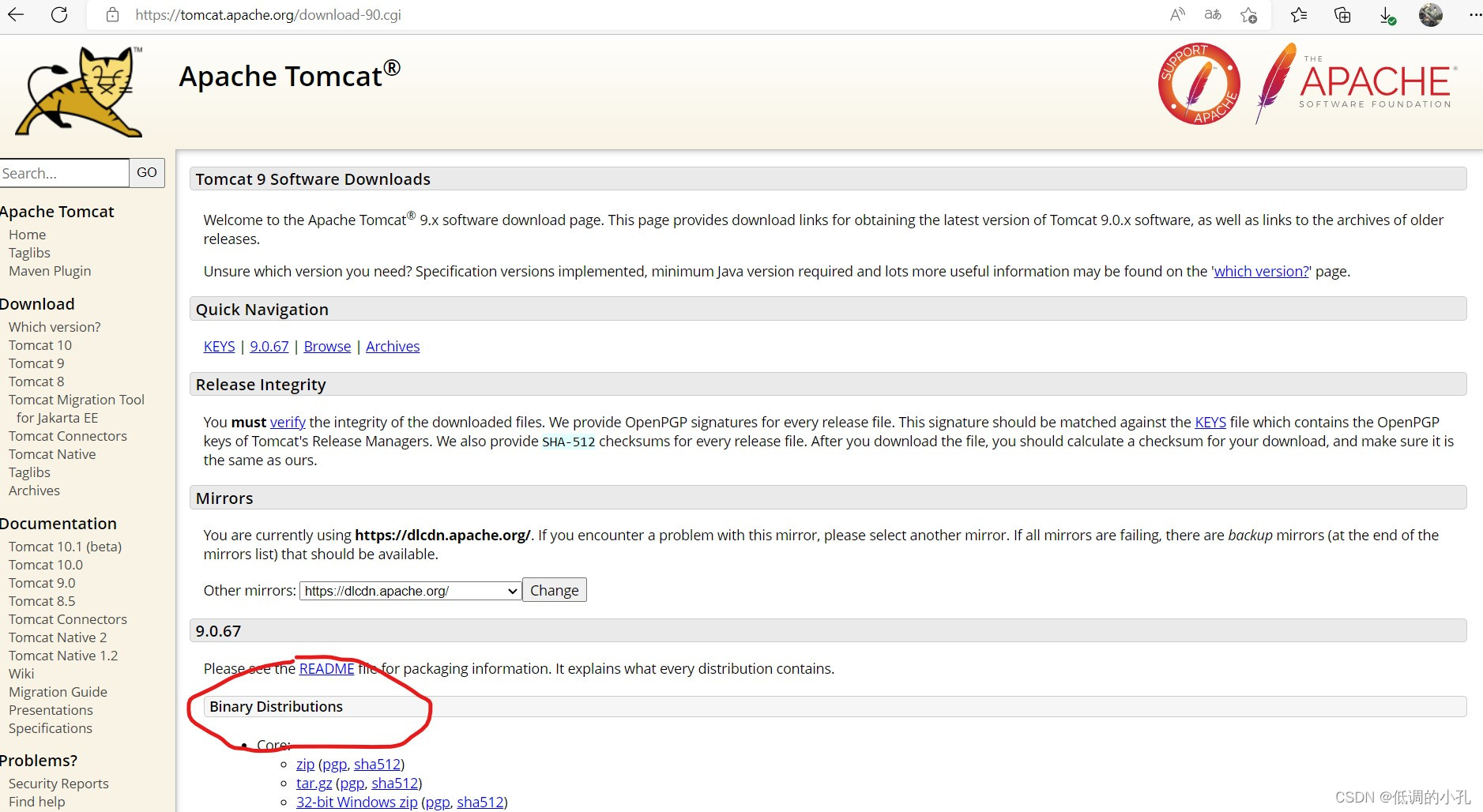Open Tomcat 8.5 documentation

tap(42, 601)
